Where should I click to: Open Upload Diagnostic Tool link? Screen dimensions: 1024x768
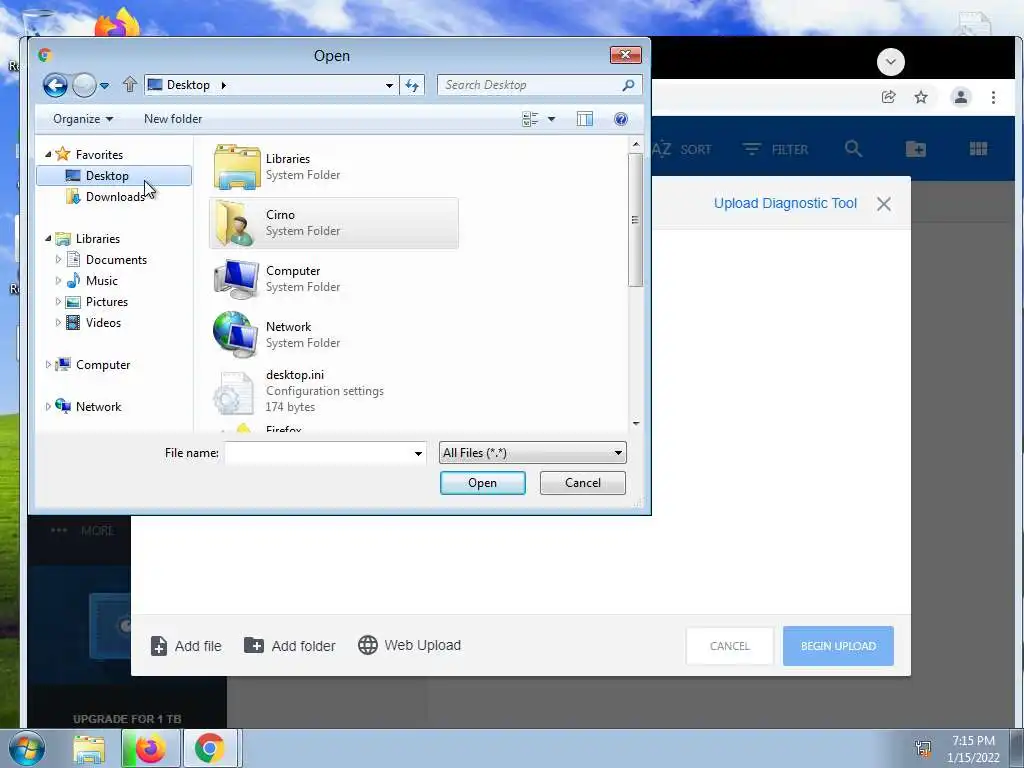point(785,203)
